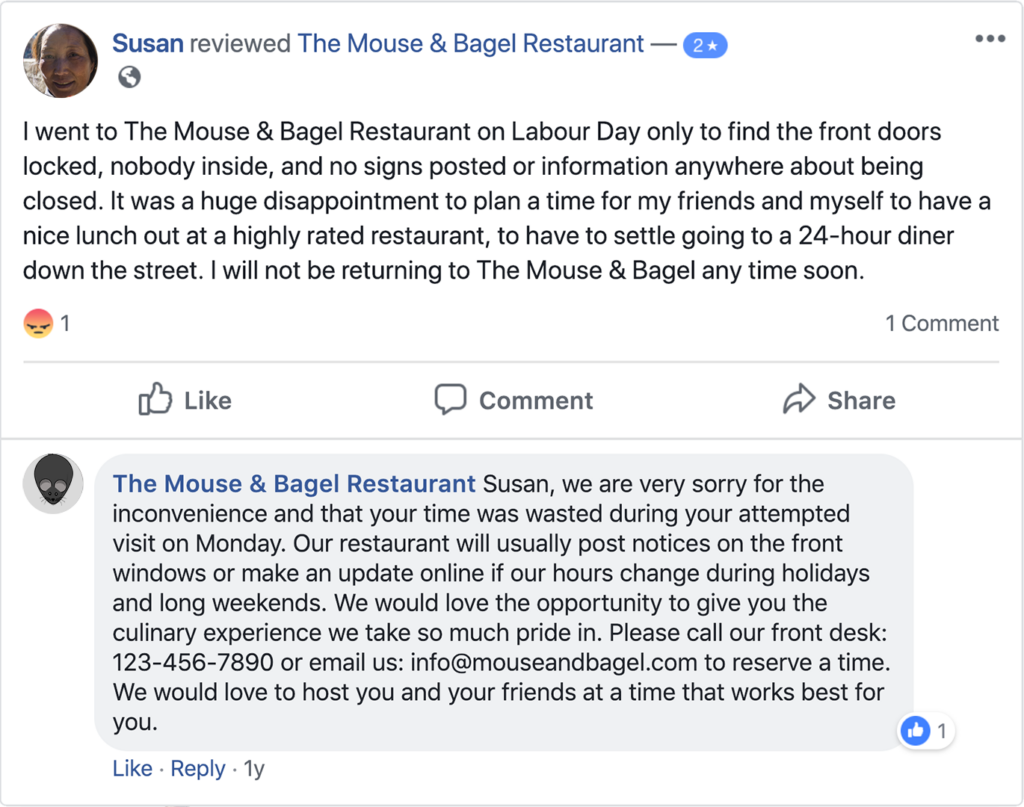Click the Comment speech bubble icon

(450, 400)
